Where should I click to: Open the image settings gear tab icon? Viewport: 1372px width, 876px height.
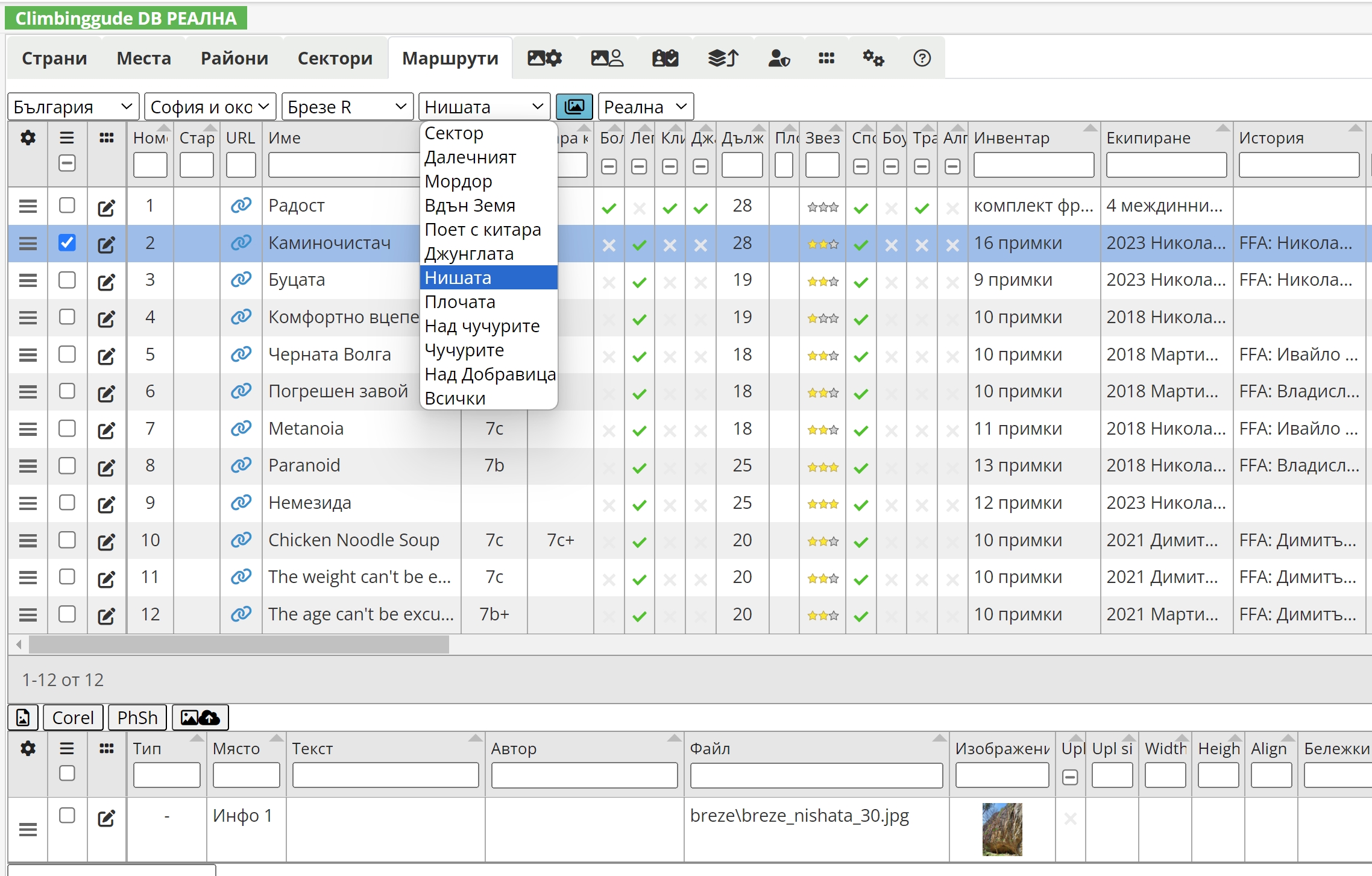(x=544, y=58)
